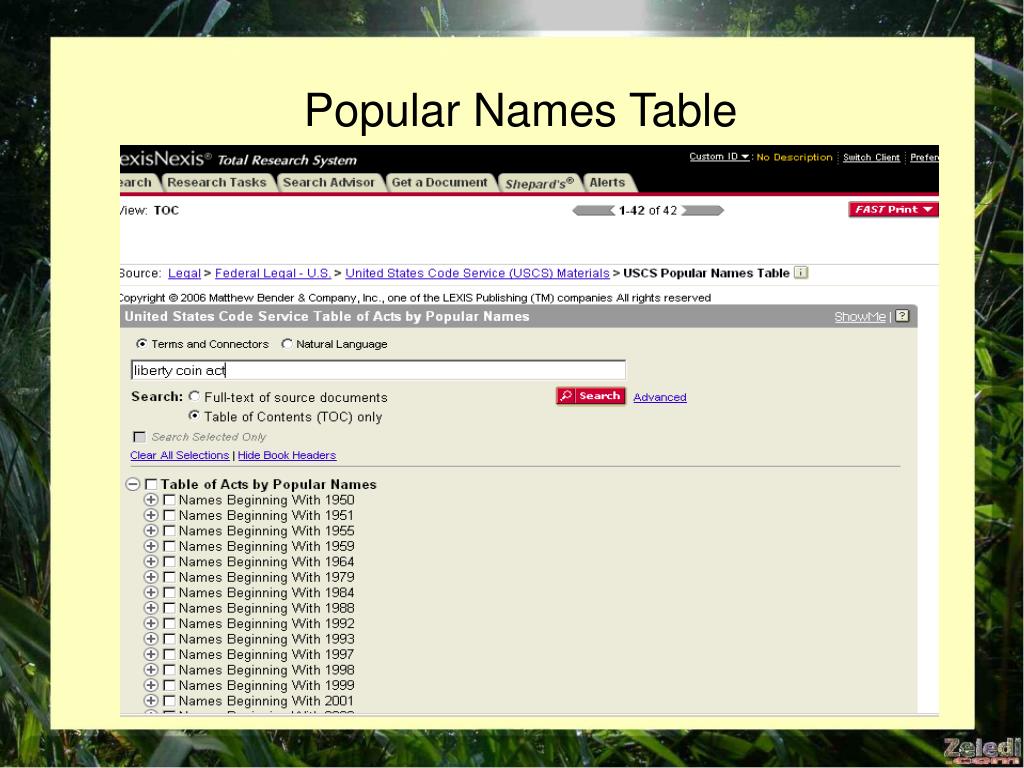The height and width of the screenshot is (768, 1024).
Task: Collapse the Table of Acts by Popular Names tree
Action: coord(132,484)
